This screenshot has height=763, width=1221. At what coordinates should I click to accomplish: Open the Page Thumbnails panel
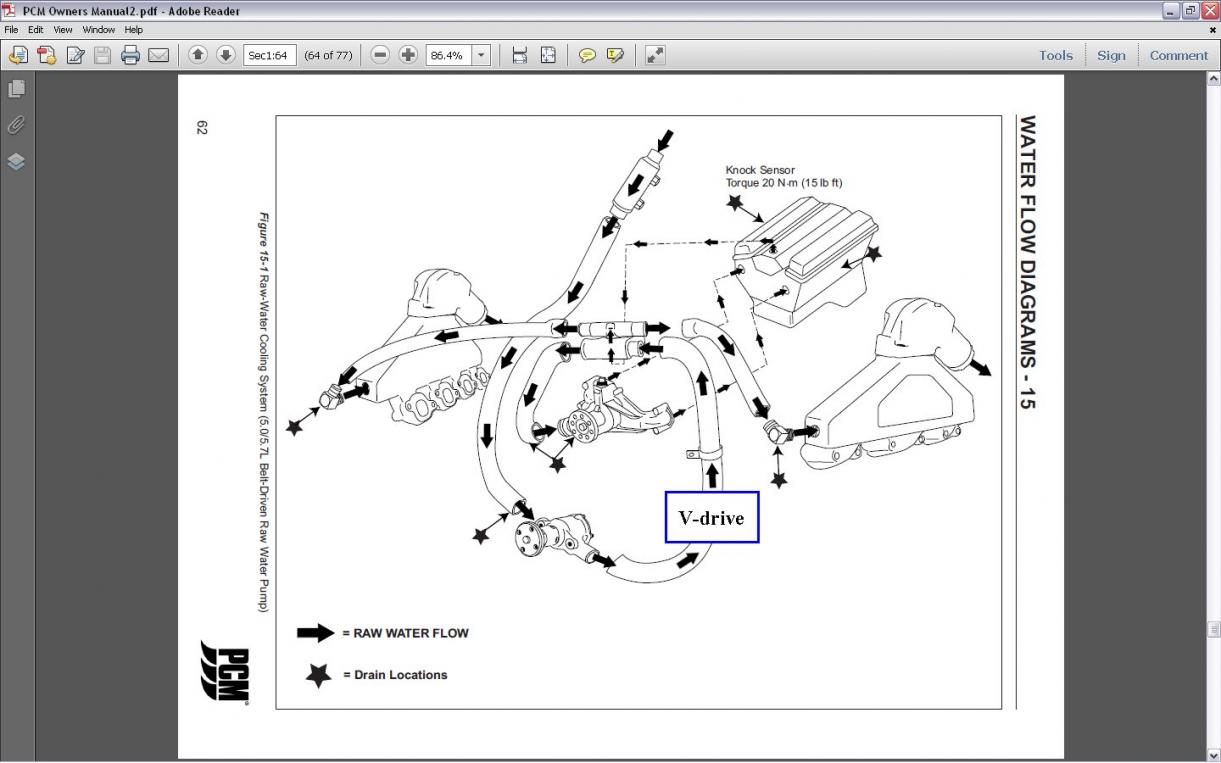[x=15, y=88]
